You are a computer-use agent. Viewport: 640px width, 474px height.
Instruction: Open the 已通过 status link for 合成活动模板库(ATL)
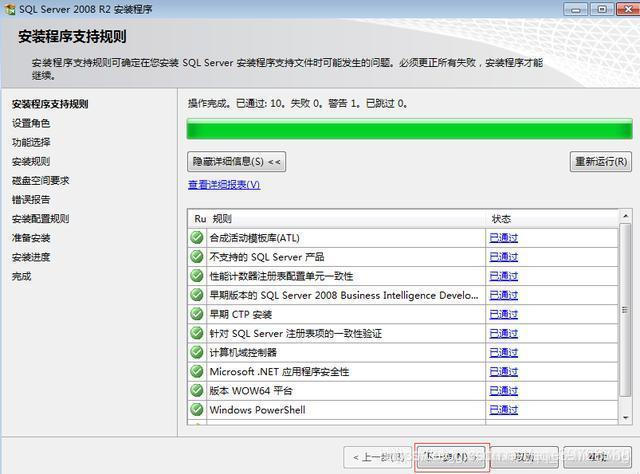pos(504,238)
